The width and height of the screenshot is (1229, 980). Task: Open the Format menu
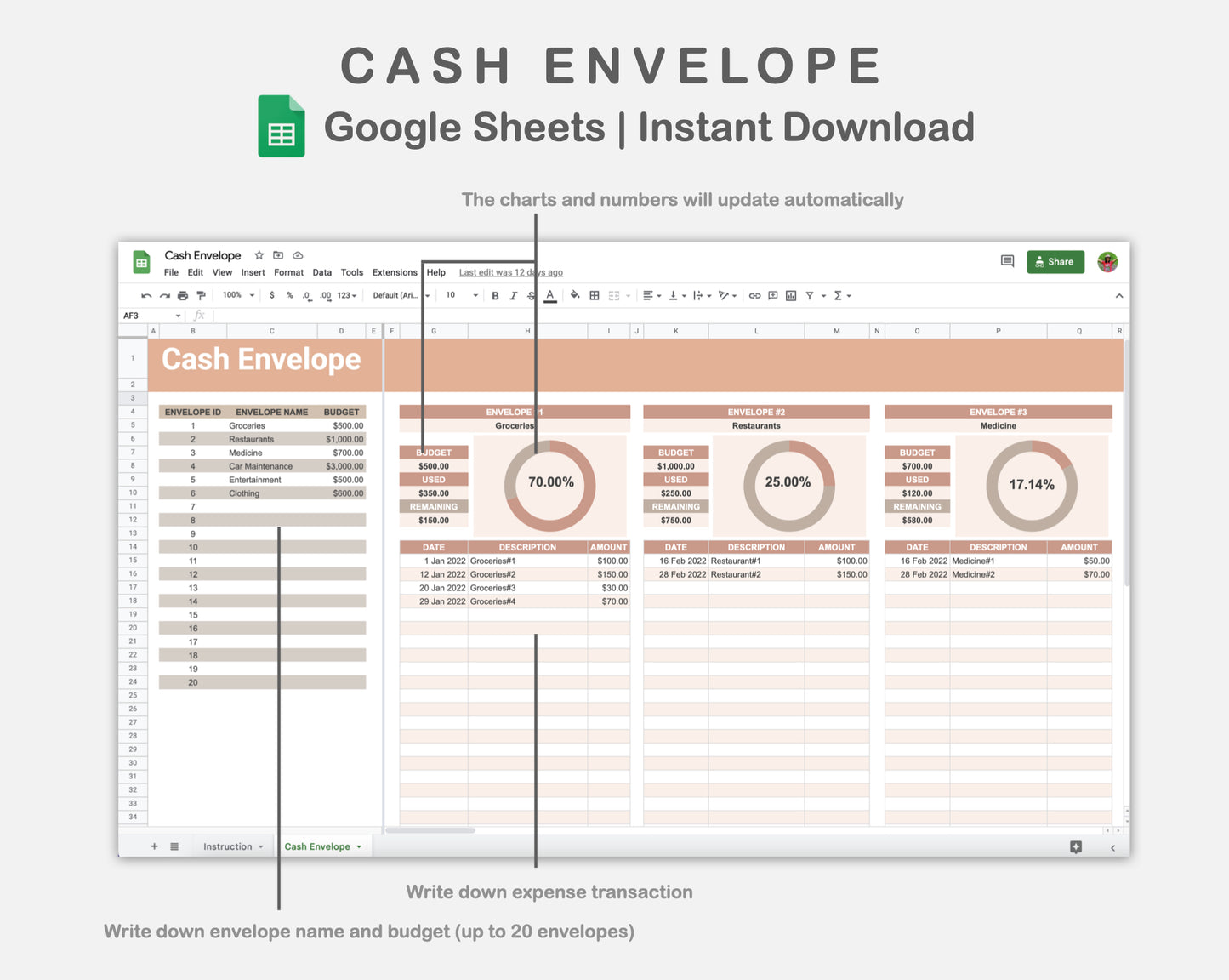click(x=288, y=272)
